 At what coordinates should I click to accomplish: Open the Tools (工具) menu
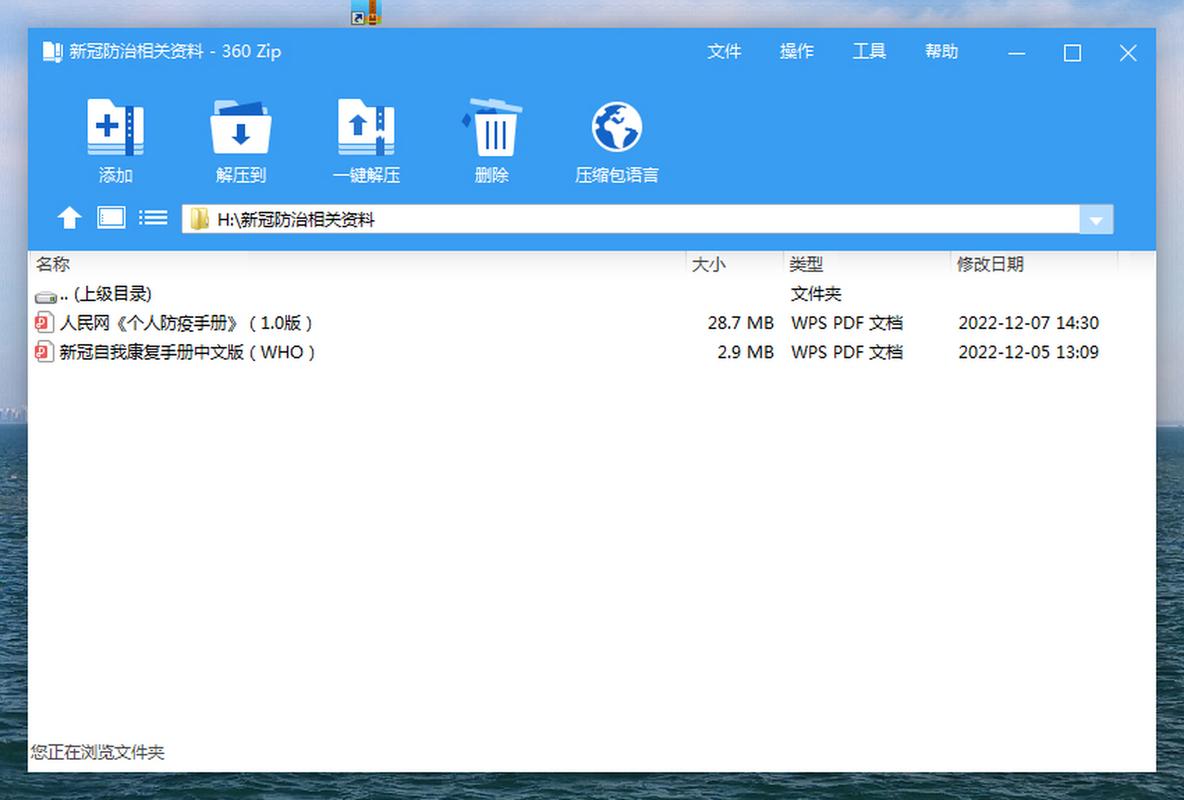click(x=869, y=52)
